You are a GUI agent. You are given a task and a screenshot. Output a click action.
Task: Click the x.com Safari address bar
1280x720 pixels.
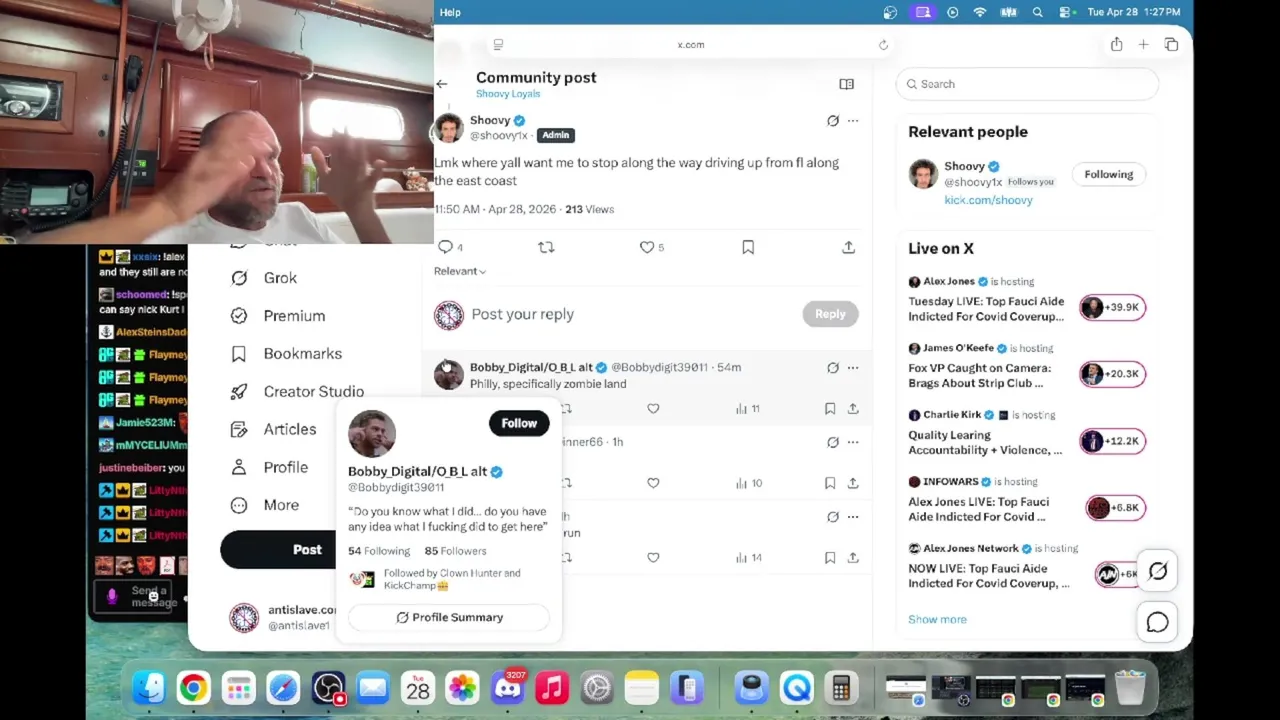pyautogui.click(x=690, y=45)
